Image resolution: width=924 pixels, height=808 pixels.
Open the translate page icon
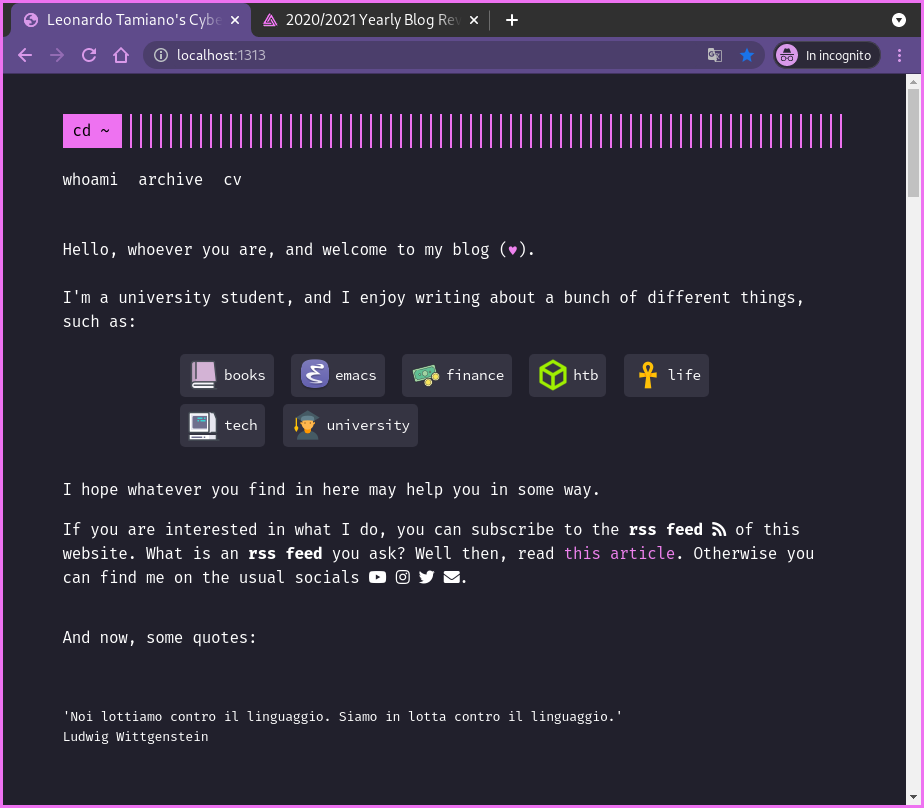tap(715, 55)
